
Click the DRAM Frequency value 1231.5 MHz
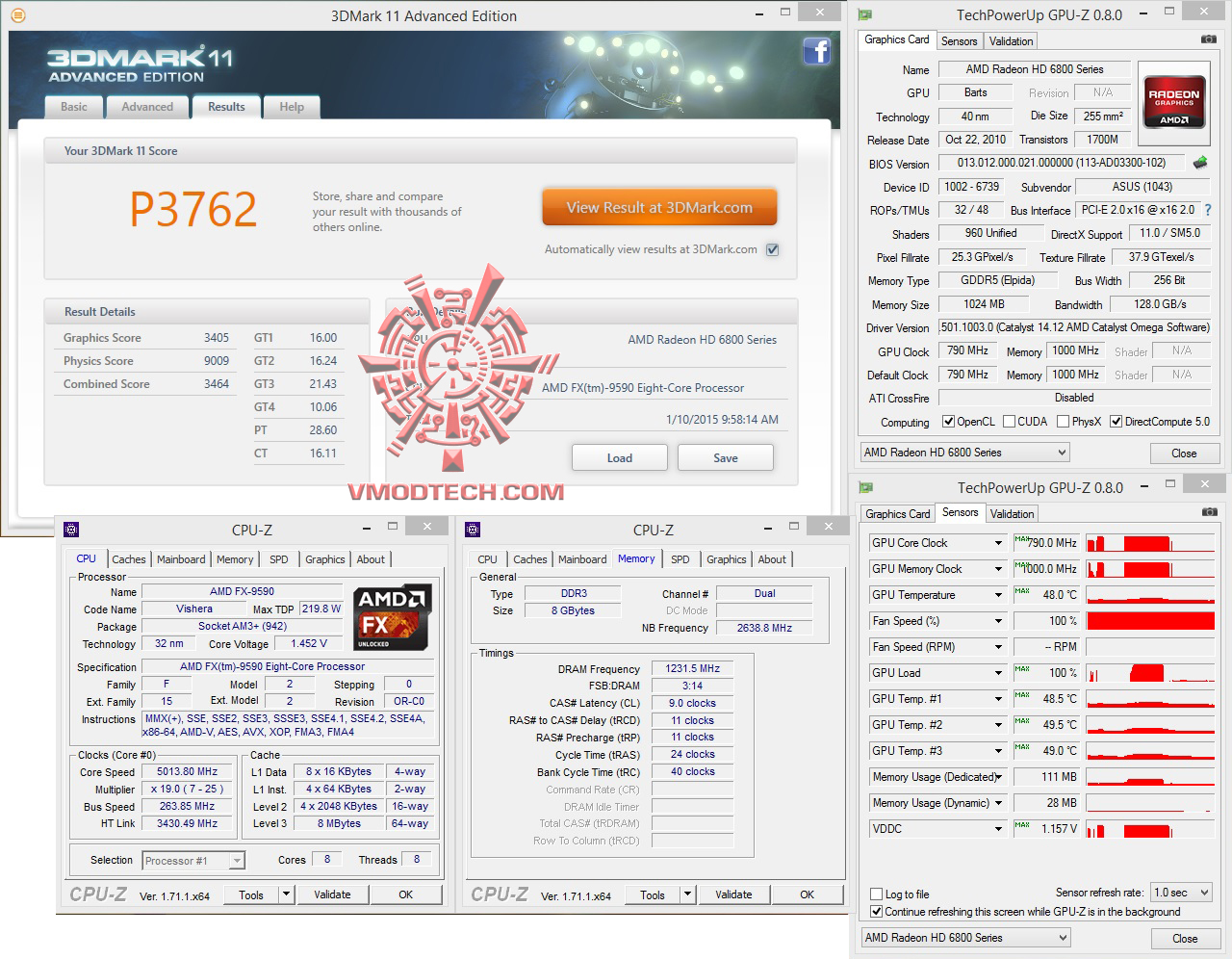[693, 669]
